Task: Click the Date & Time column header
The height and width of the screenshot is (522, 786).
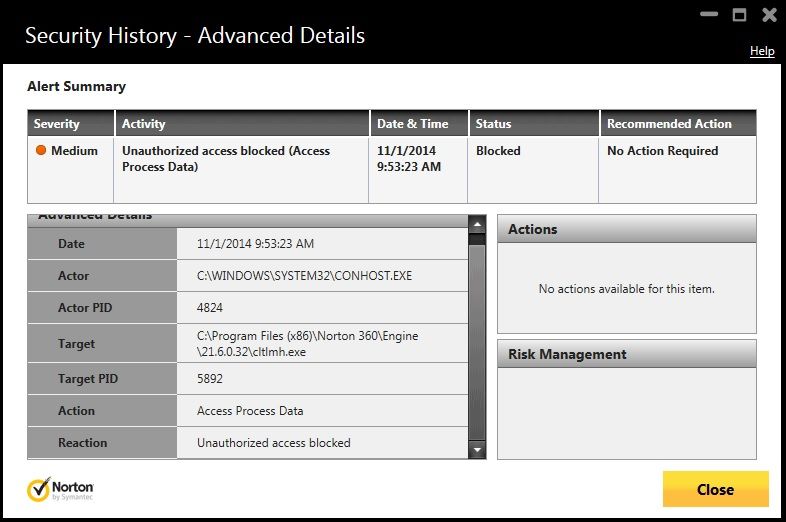Action: pos(412,124)
